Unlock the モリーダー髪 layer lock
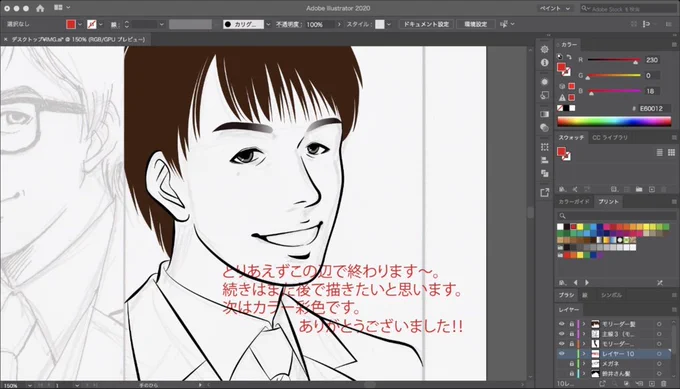The height and width of the screenshot is (389, 680). 572,324
